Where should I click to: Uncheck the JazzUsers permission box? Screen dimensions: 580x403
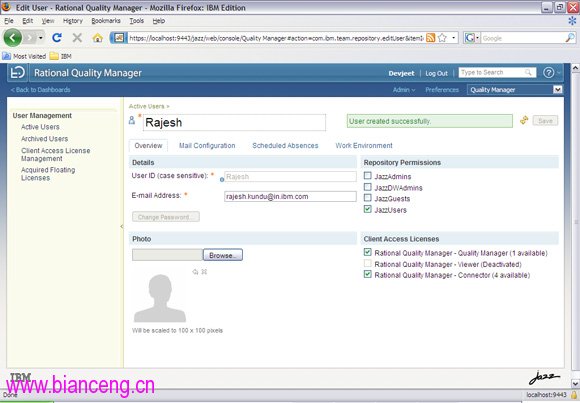point(368,209)
